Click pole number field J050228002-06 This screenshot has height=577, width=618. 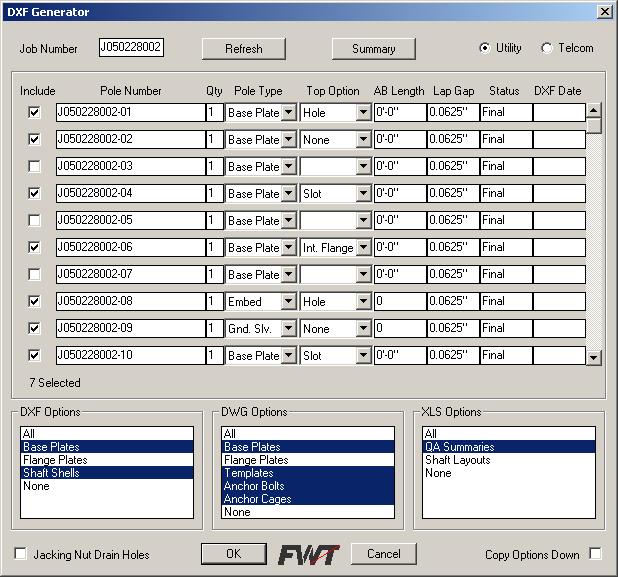(130, 247)
